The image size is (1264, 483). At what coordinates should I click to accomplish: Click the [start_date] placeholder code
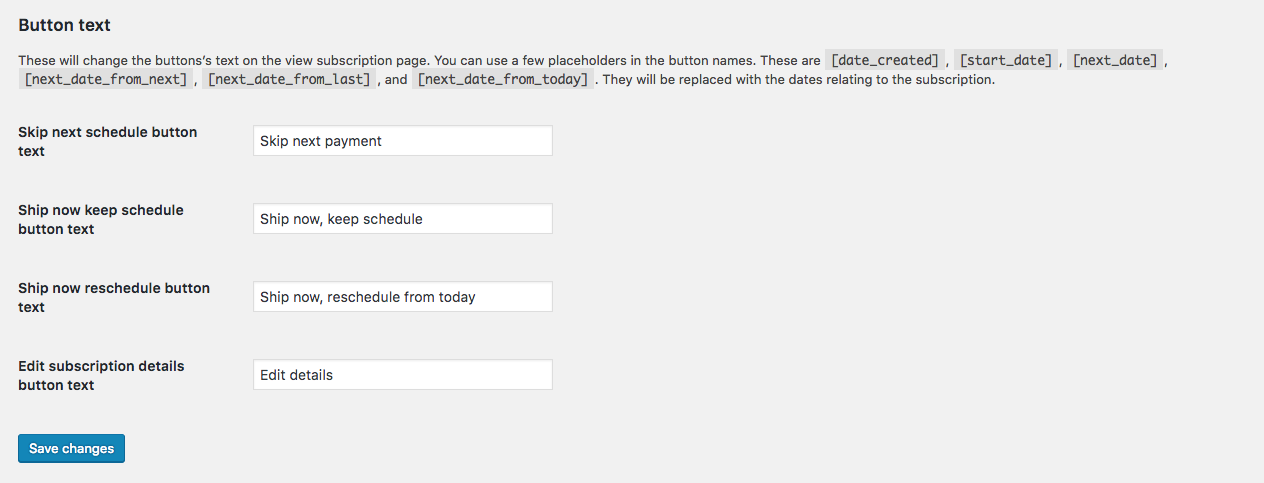[x=1006, y=60]
